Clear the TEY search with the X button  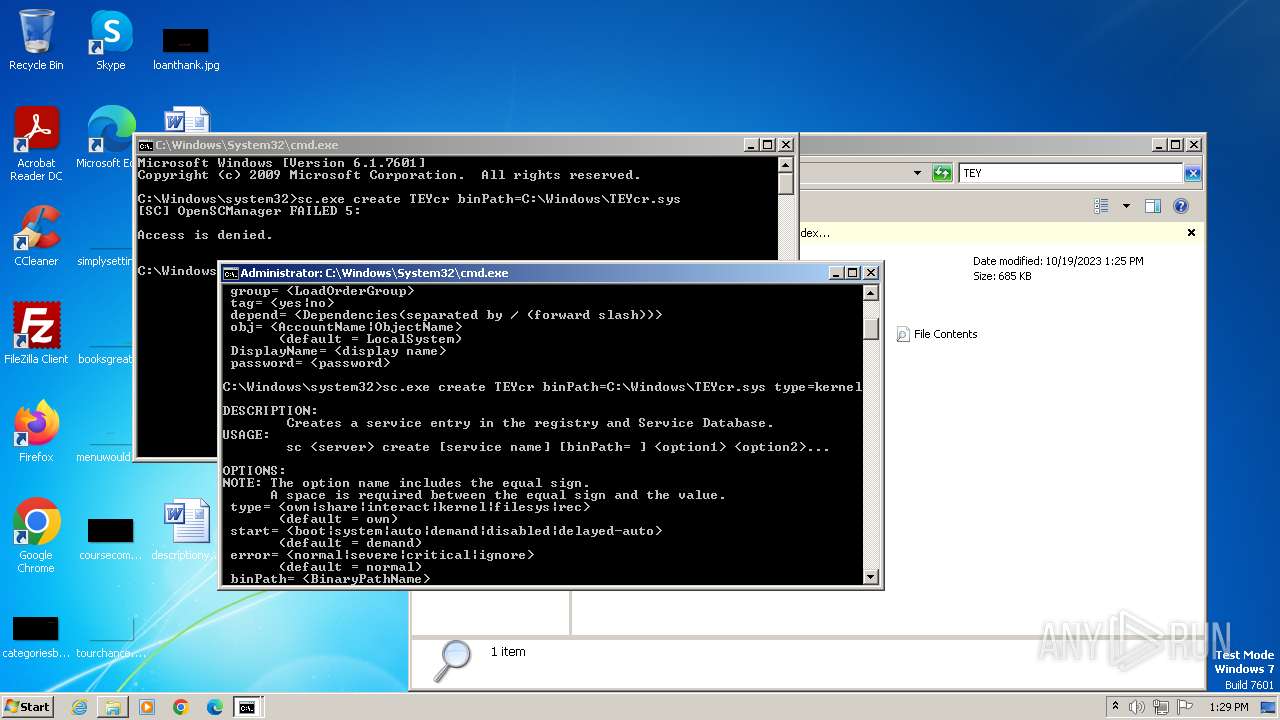click(1192, 173)
